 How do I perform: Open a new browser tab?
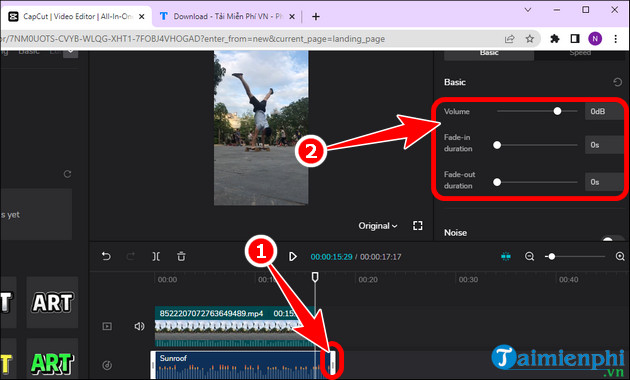(316, 16)
